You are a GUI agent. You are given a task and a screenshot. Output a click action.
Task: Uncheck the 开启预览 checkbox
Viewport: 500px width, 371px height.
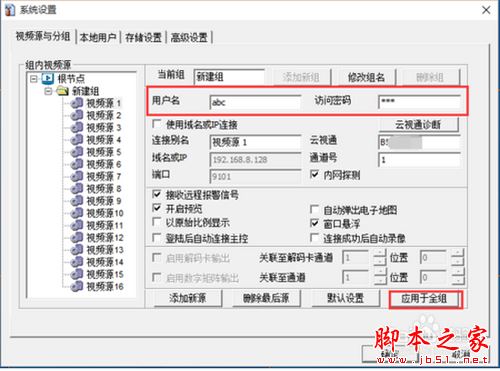[x=156, y=208]
